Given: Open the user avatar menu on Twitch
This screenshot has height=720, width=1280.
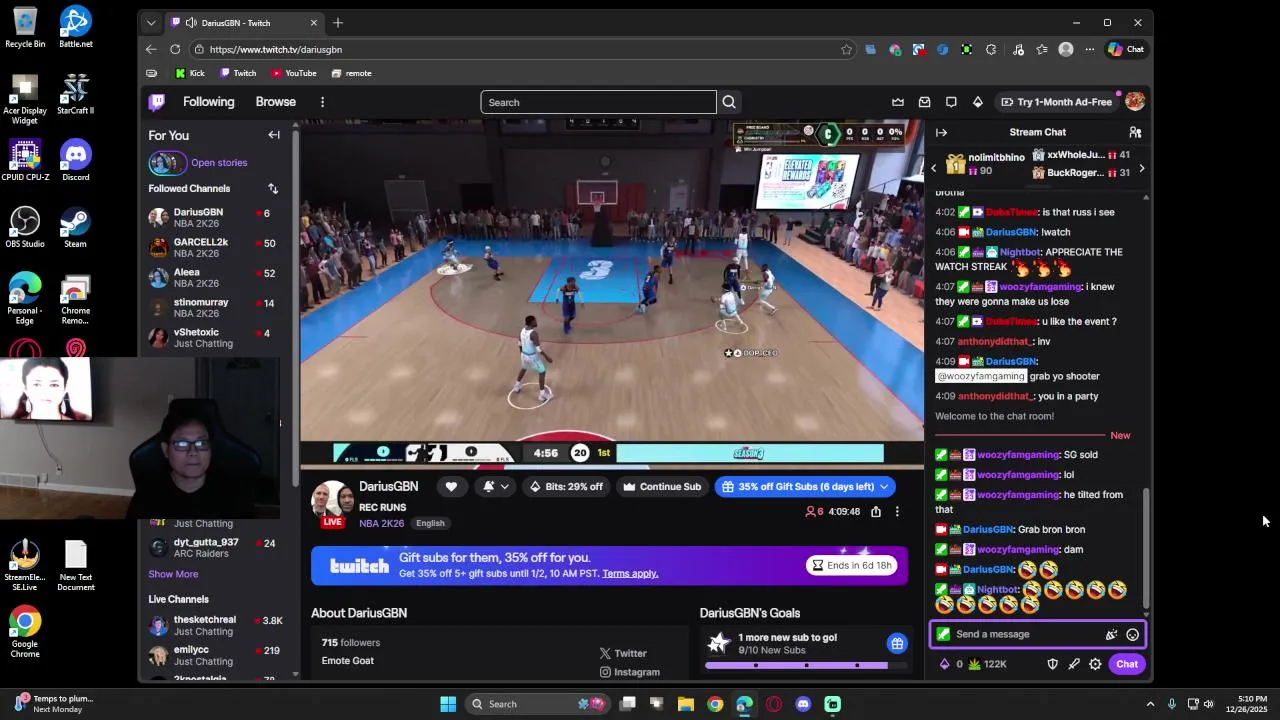Looking at the screenshot, I should (x=1134, y=102).
